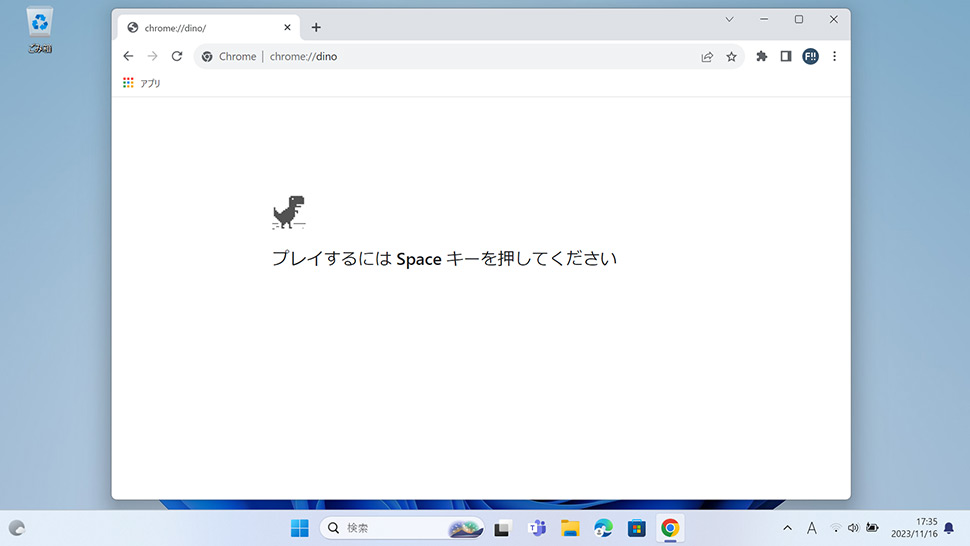Reload the chrome://dino page
The height and width of the screenshot is (546, 970).
click(x=177, y=56)
